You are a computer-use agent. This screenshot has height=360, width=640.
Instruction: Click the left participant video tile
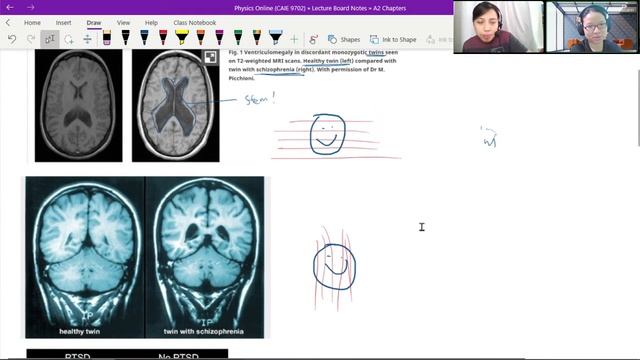pos(499,27)
